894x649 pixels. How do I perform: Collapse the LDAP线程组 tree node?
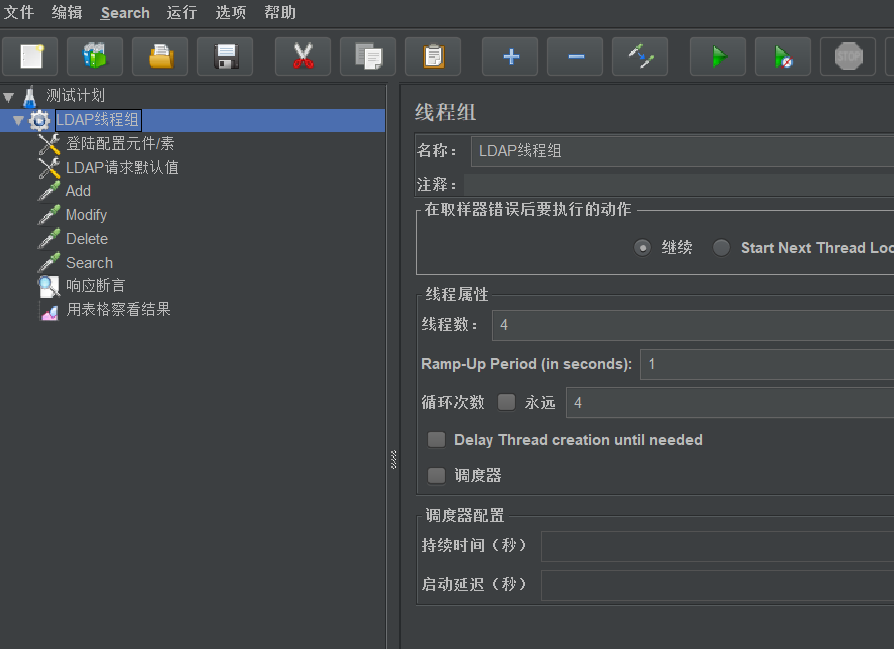coord(18,121)
